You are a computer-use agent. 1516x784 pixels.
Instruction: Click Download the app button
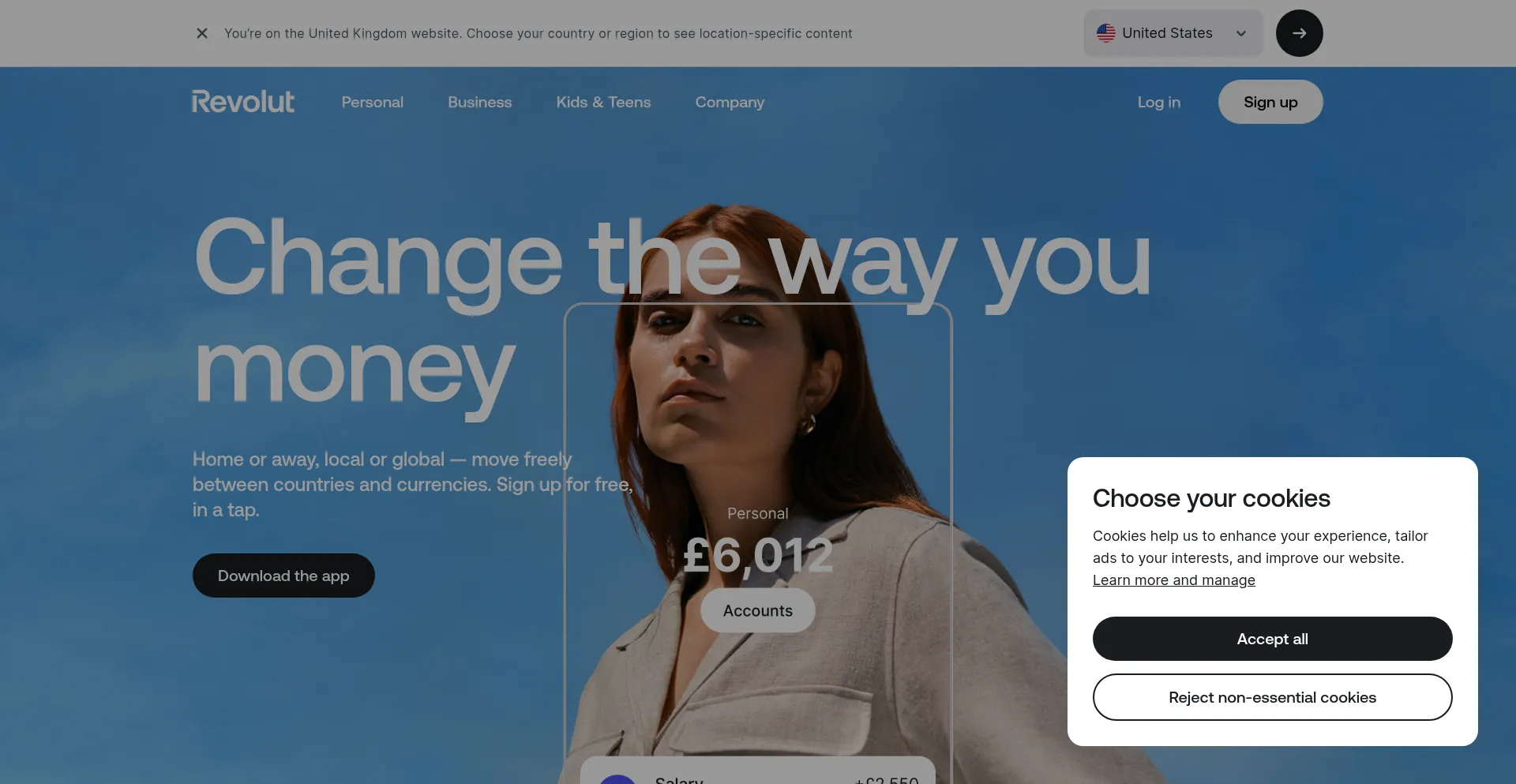point(283,576)
